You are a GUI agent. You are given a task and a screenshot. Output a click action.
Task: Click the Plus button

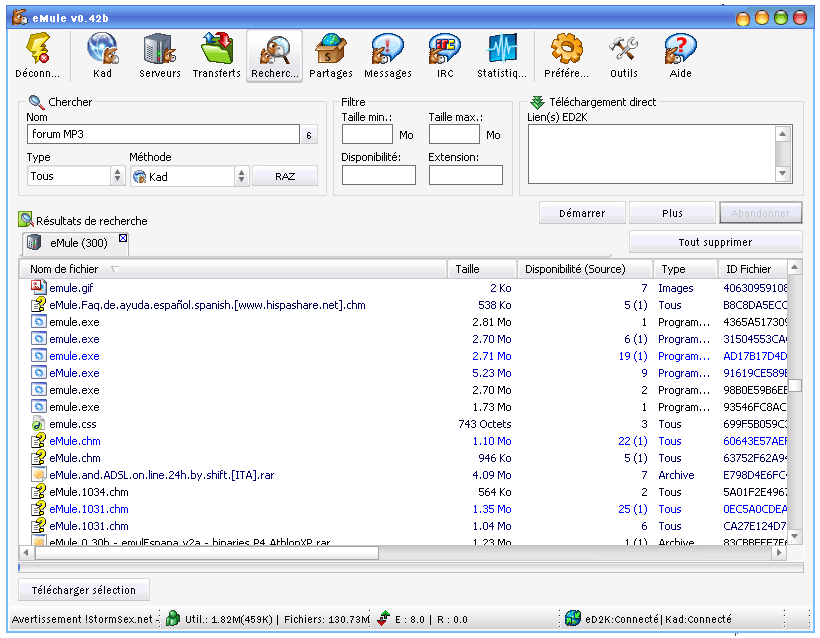[x=672, y=213]
